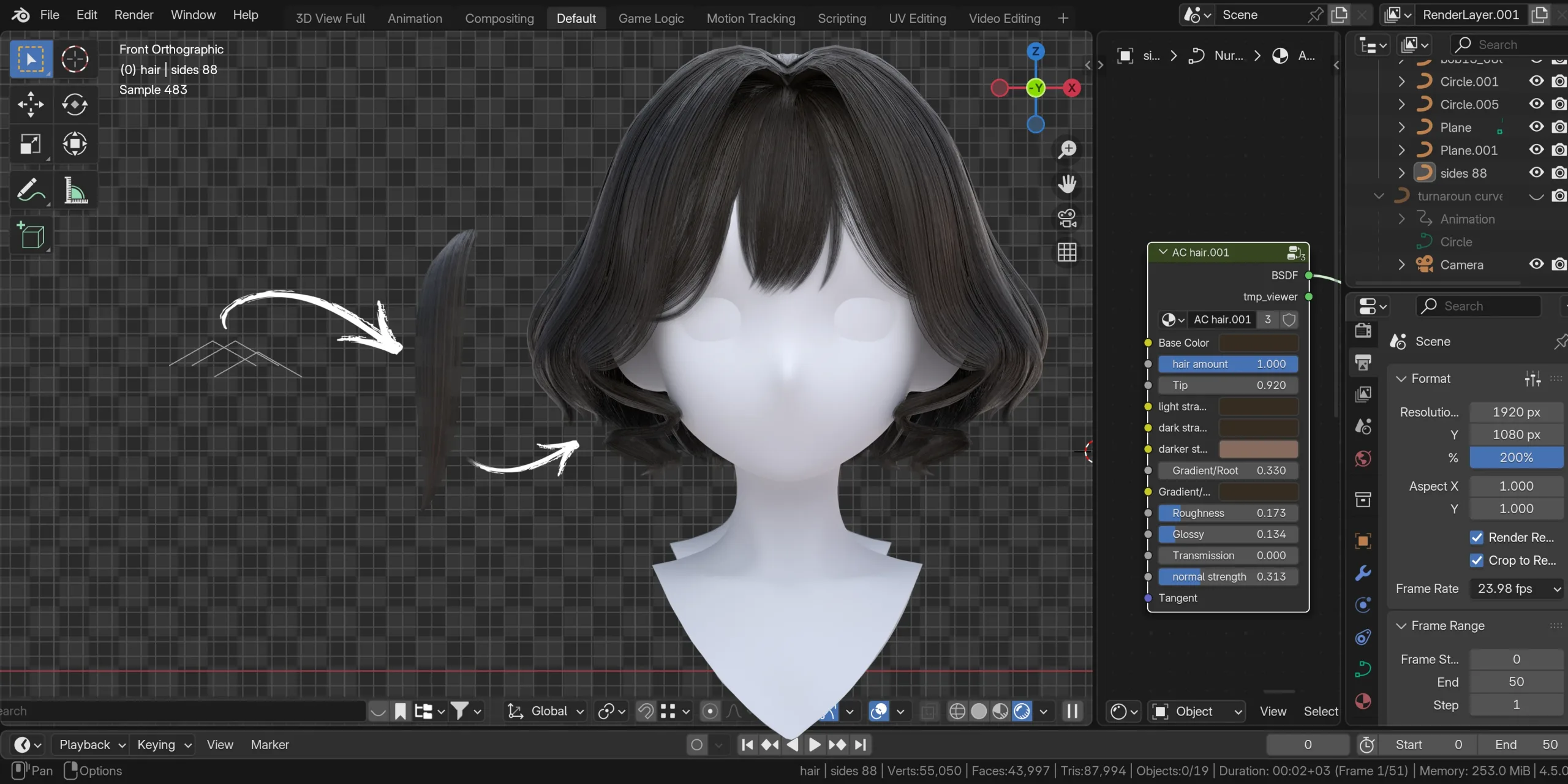
Task: Switch to the UV Editing workspace tab
Action: point(917,18)
